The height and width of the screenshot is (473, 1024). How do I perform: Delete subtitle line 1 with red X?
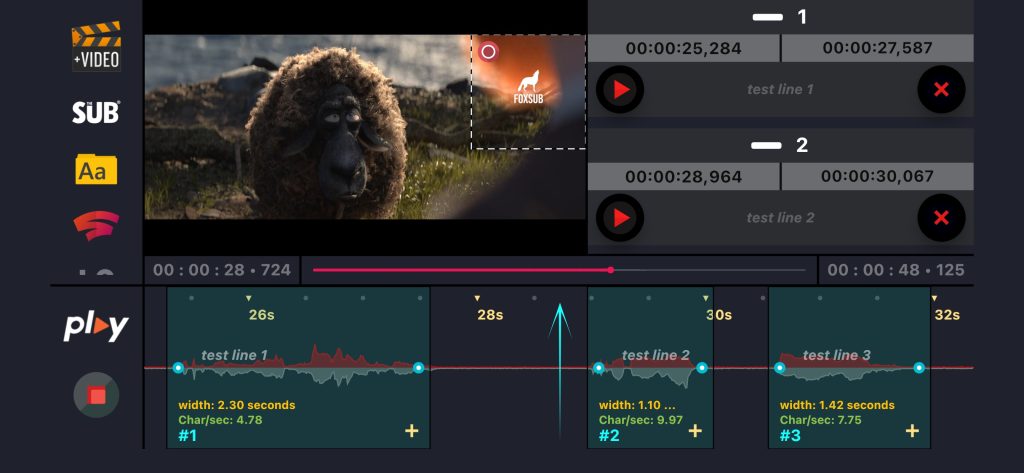(x=941, y=90)
